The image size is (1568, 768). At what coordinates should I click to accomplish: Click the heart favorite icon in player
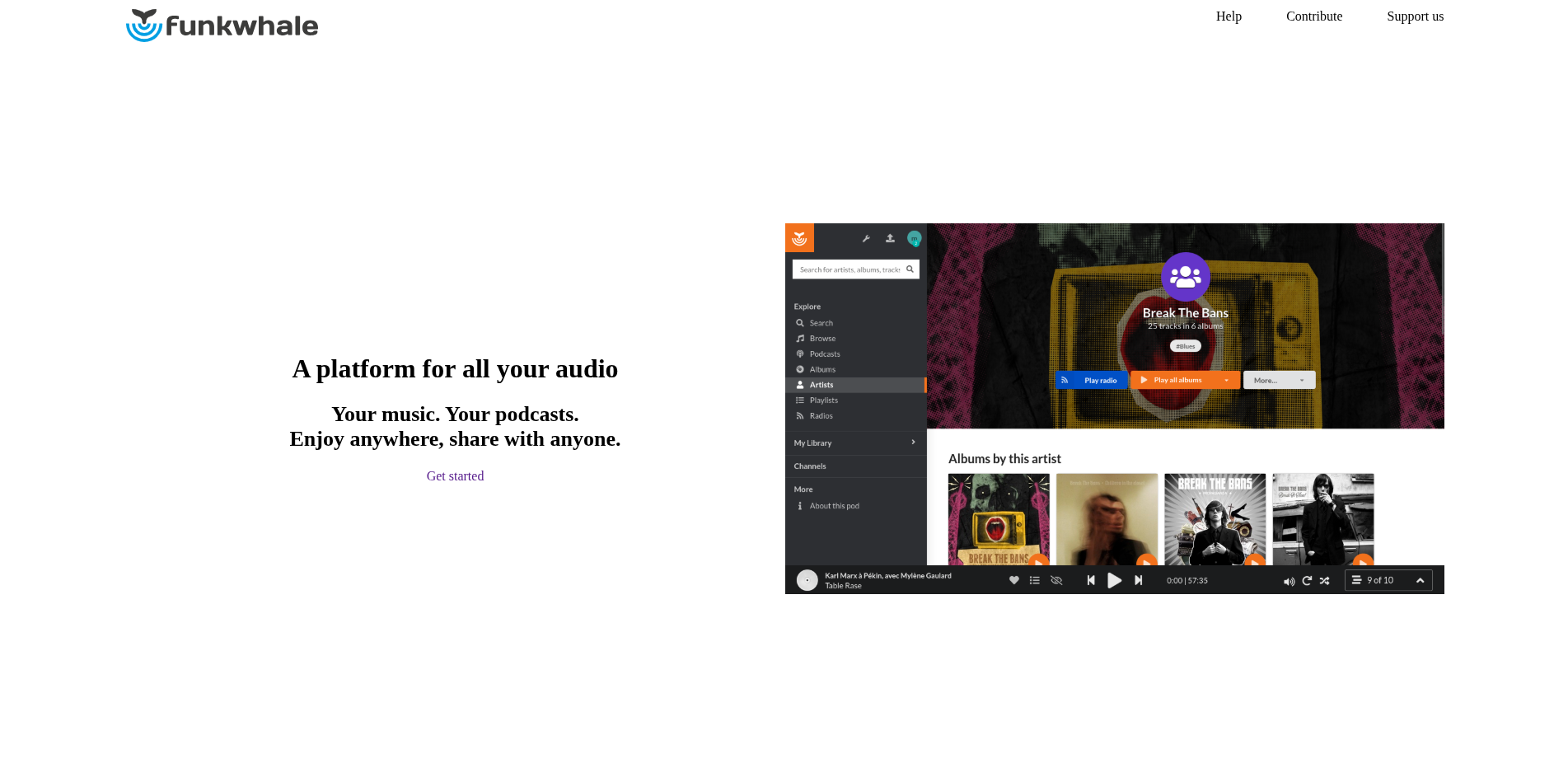point(1014,580)
